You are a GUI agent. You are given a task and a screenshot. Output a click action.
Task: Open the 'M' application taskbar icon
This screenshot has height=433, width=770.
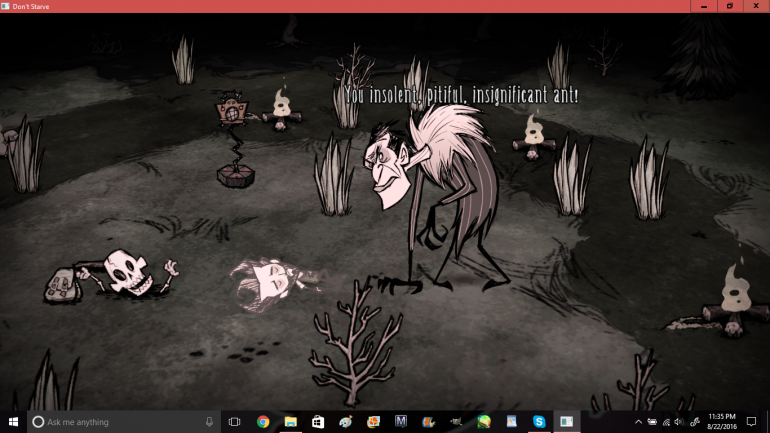tap(401, 422)
